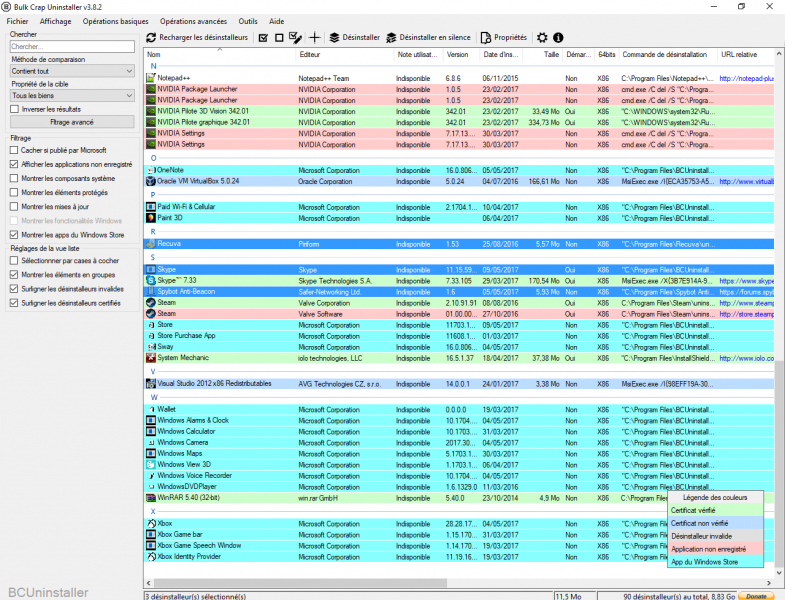Enable Sélectionner par cases à cocher
Image resolution: width=785 pixels, height=600 pixels.
pos(14,260)
